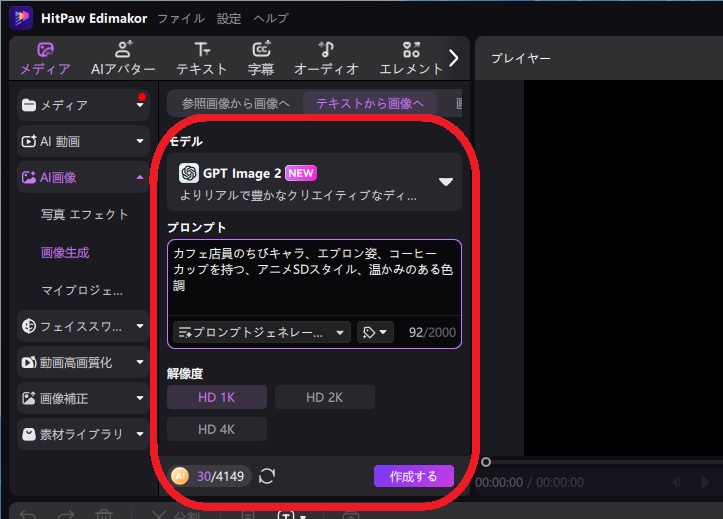Click the delete trash icon in timeline toolbar
723x519 pixels.
(104, 514)
